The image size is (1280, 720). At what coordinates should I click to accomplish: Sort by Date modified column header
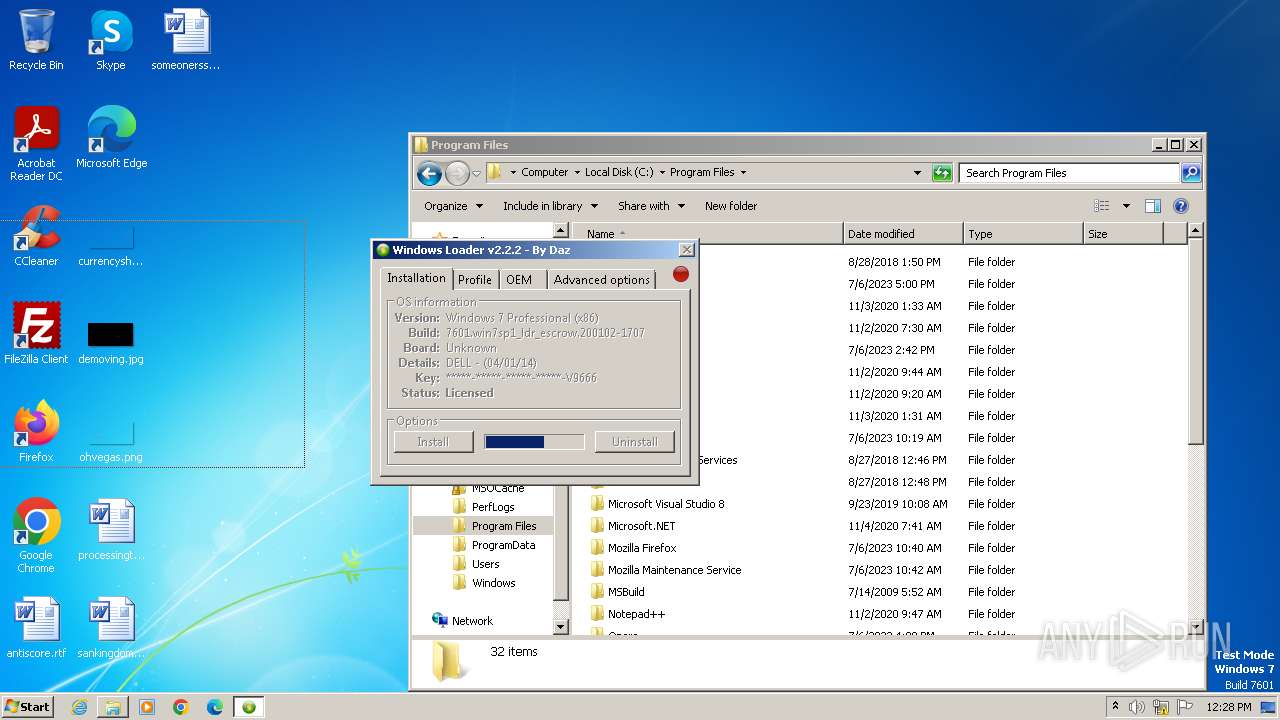tap(903, 234)
